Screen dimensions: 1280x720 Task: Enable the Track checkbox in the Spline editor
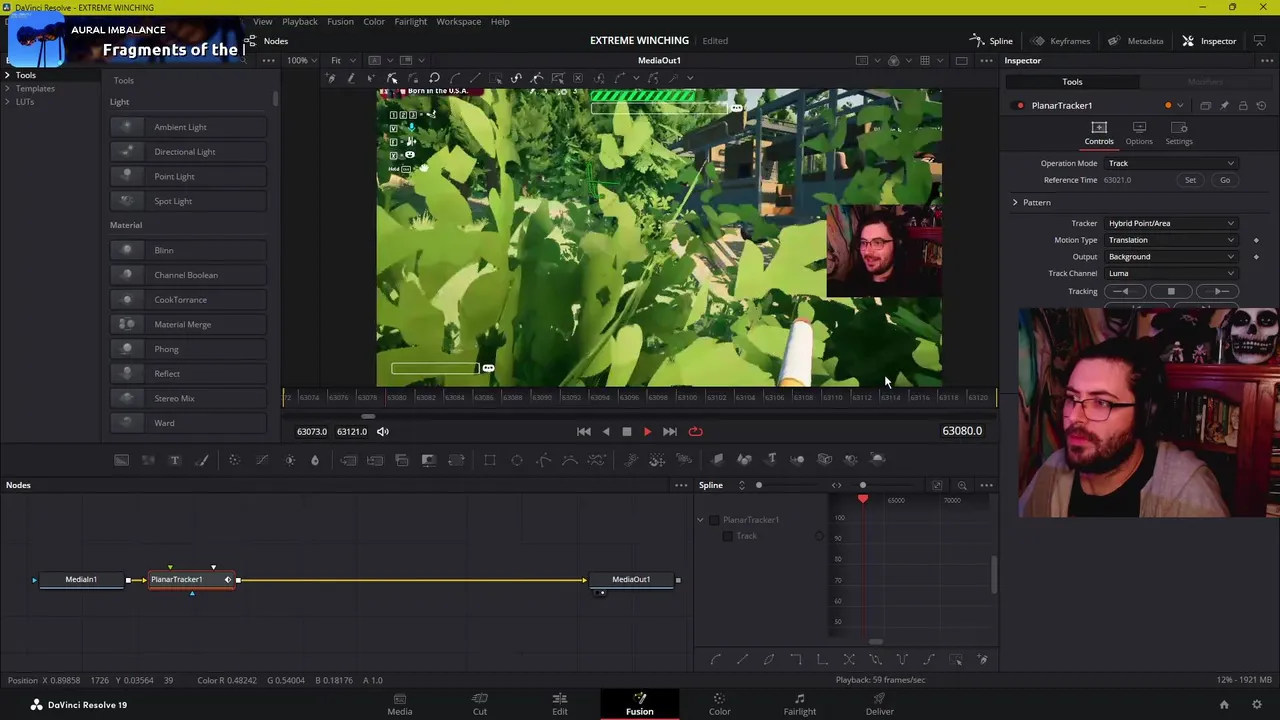[x=728, y=537]
